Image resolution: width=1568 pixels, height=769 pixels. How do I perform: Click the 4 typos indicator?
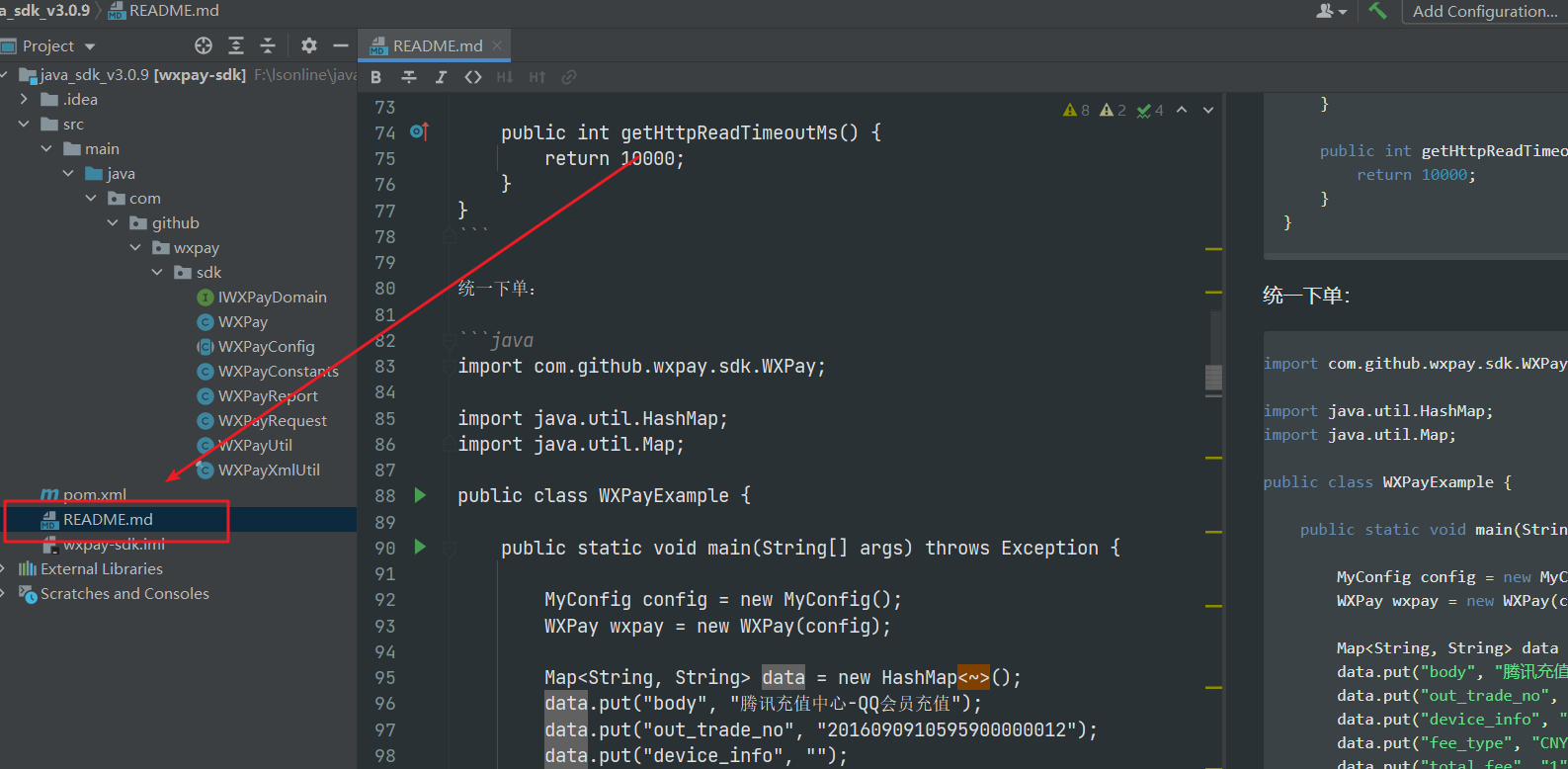pyautogui.click(x=1150, y=110)
